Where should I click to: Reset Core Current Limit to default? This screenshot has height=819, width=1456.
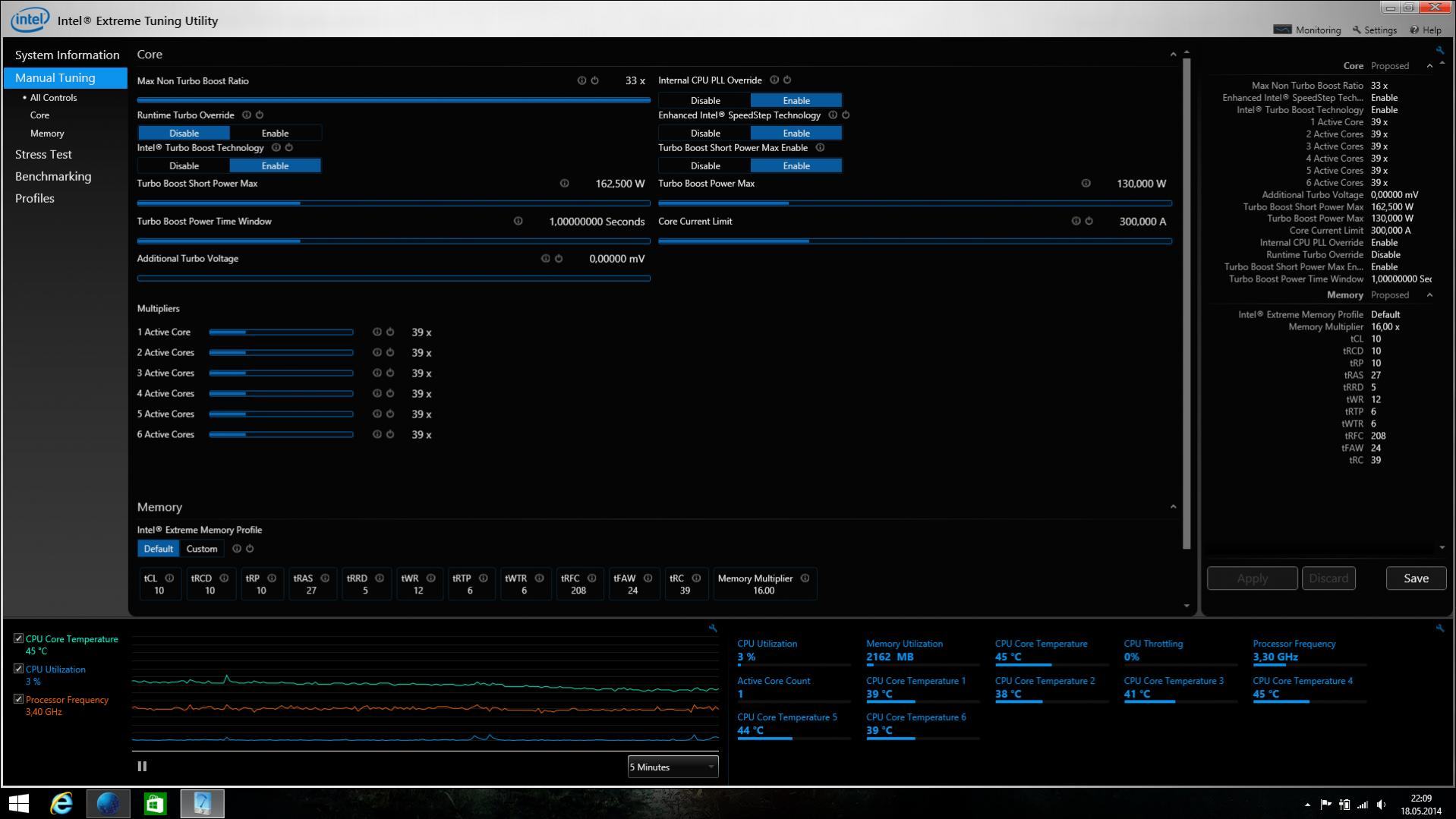coord(1089,222)
